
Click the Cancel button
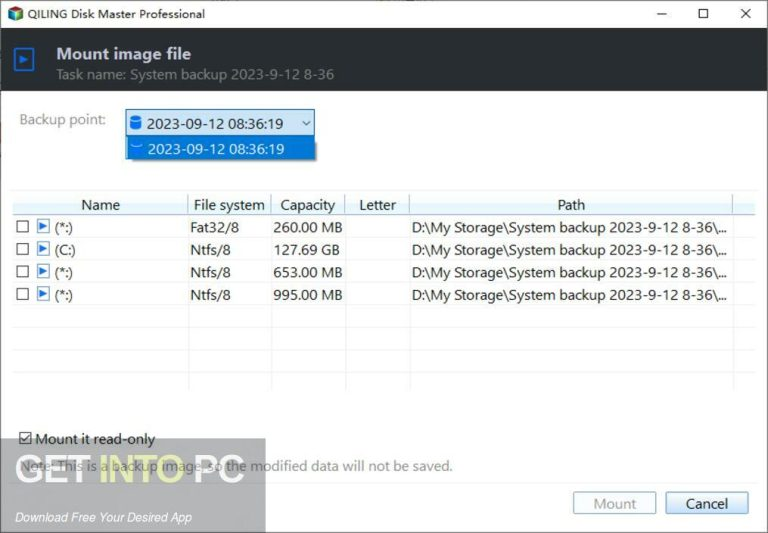point(707,503)
